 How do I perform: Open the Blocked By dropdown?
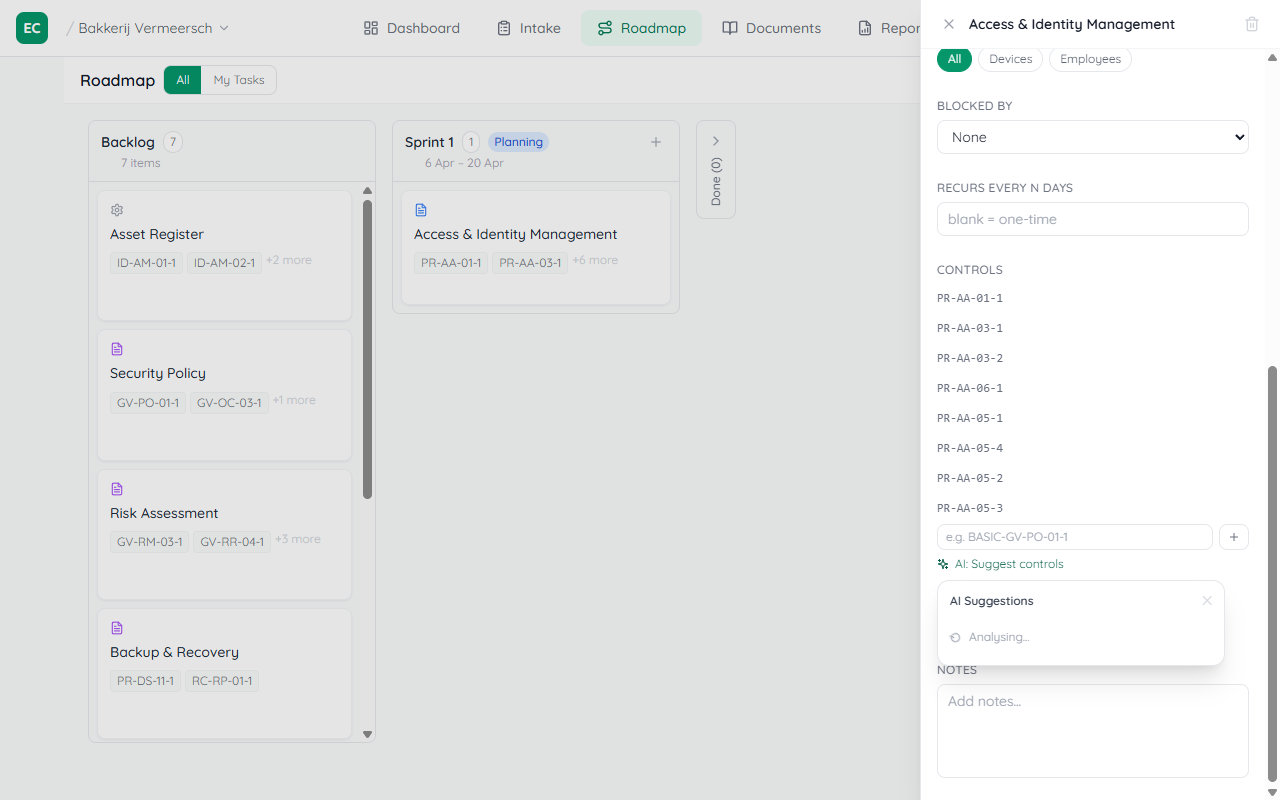[1092, 137]
